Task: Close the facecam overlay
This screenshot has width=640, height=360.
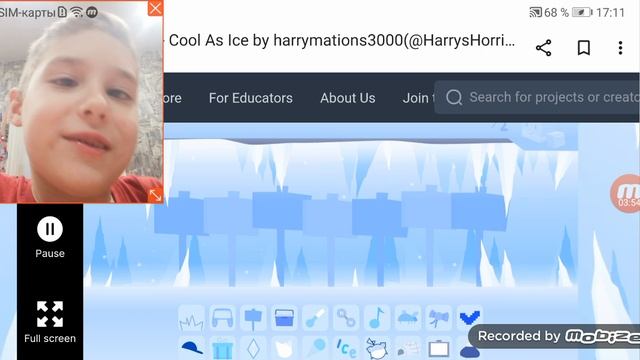Action: [x=155, y=8]
